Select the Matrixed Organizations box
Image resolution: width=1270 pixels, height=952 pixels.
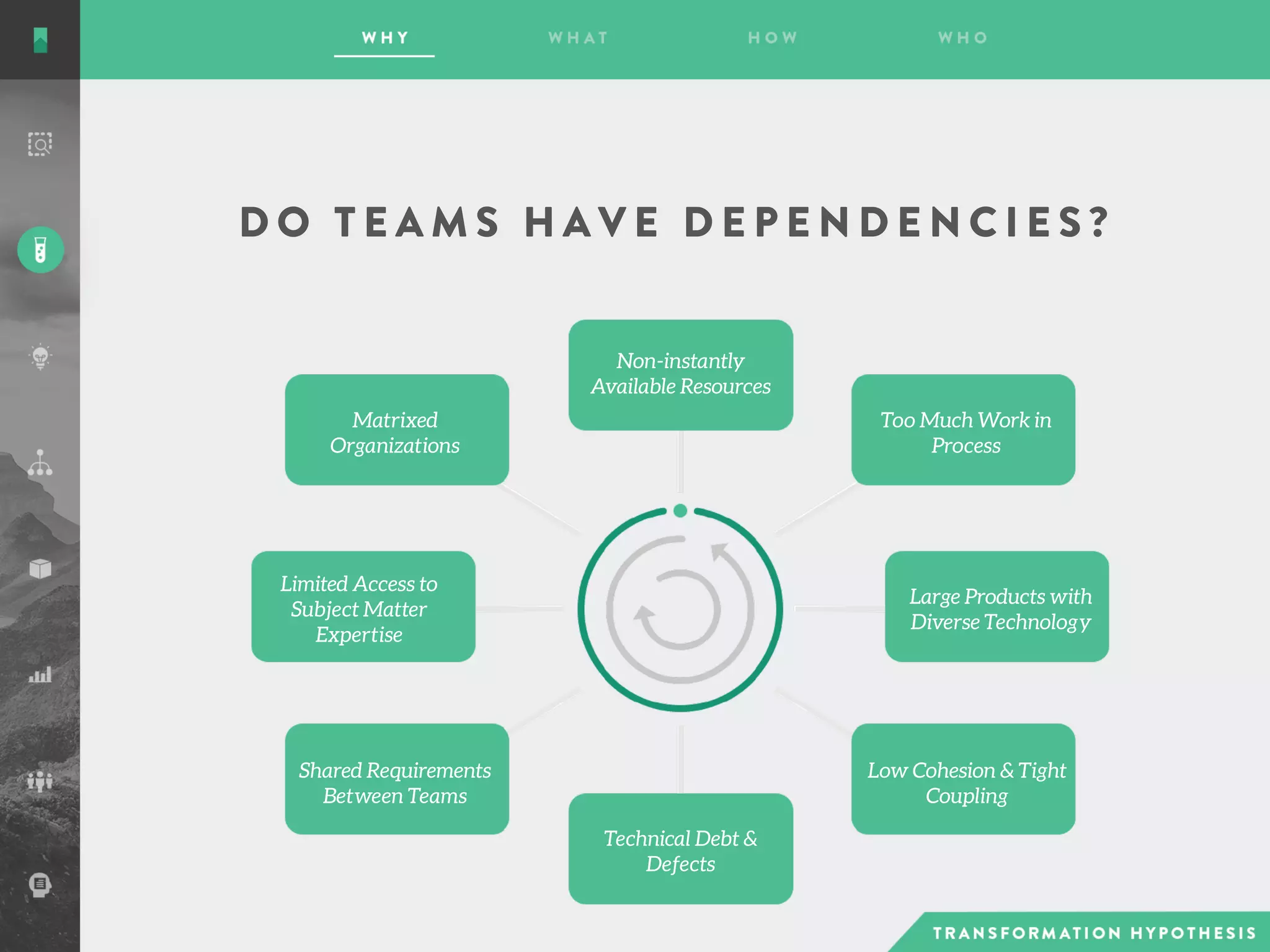pos(397,430)
